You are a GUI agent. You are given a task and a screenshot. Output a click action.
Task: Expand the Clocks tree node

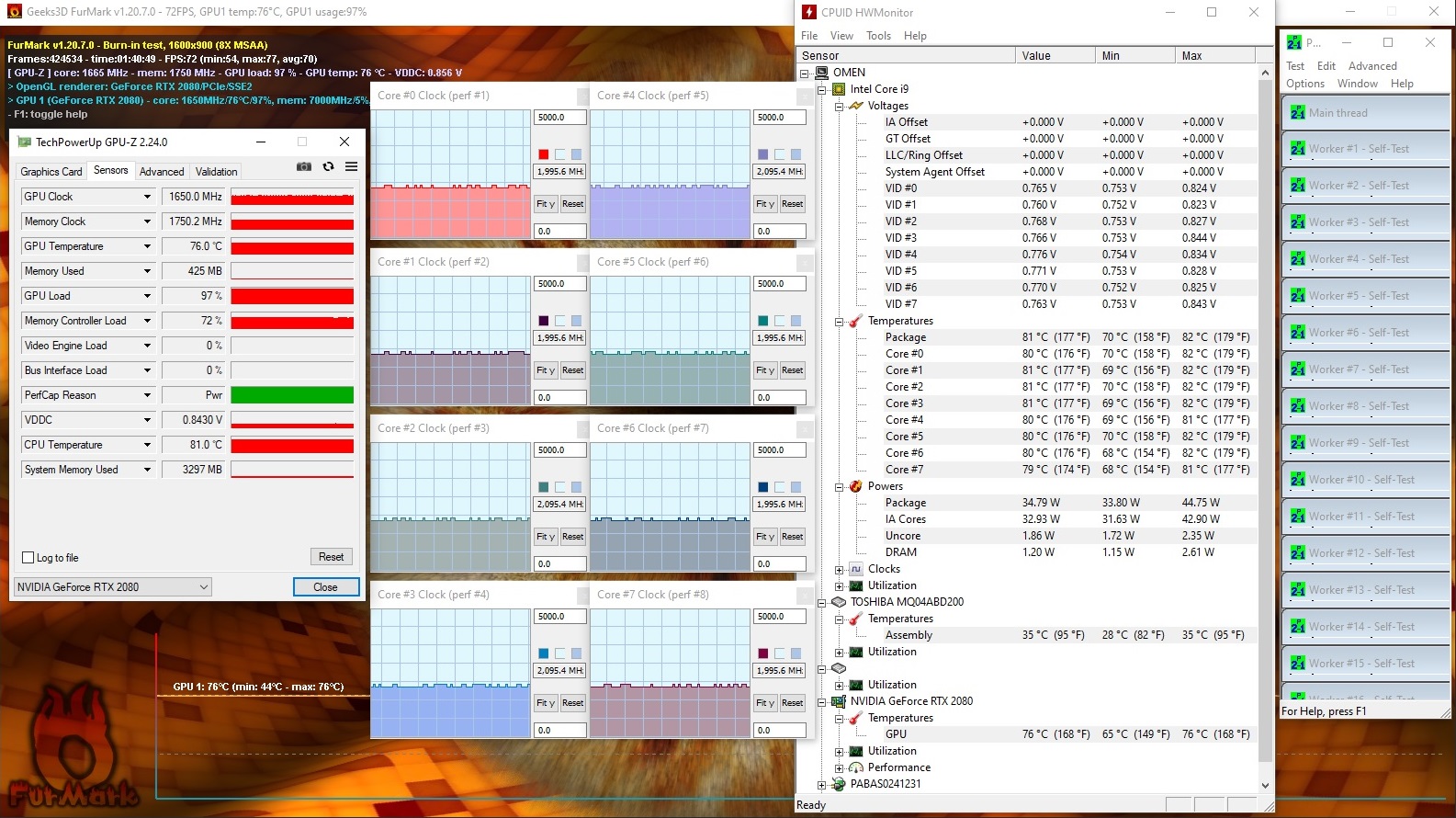coord(840,569)
